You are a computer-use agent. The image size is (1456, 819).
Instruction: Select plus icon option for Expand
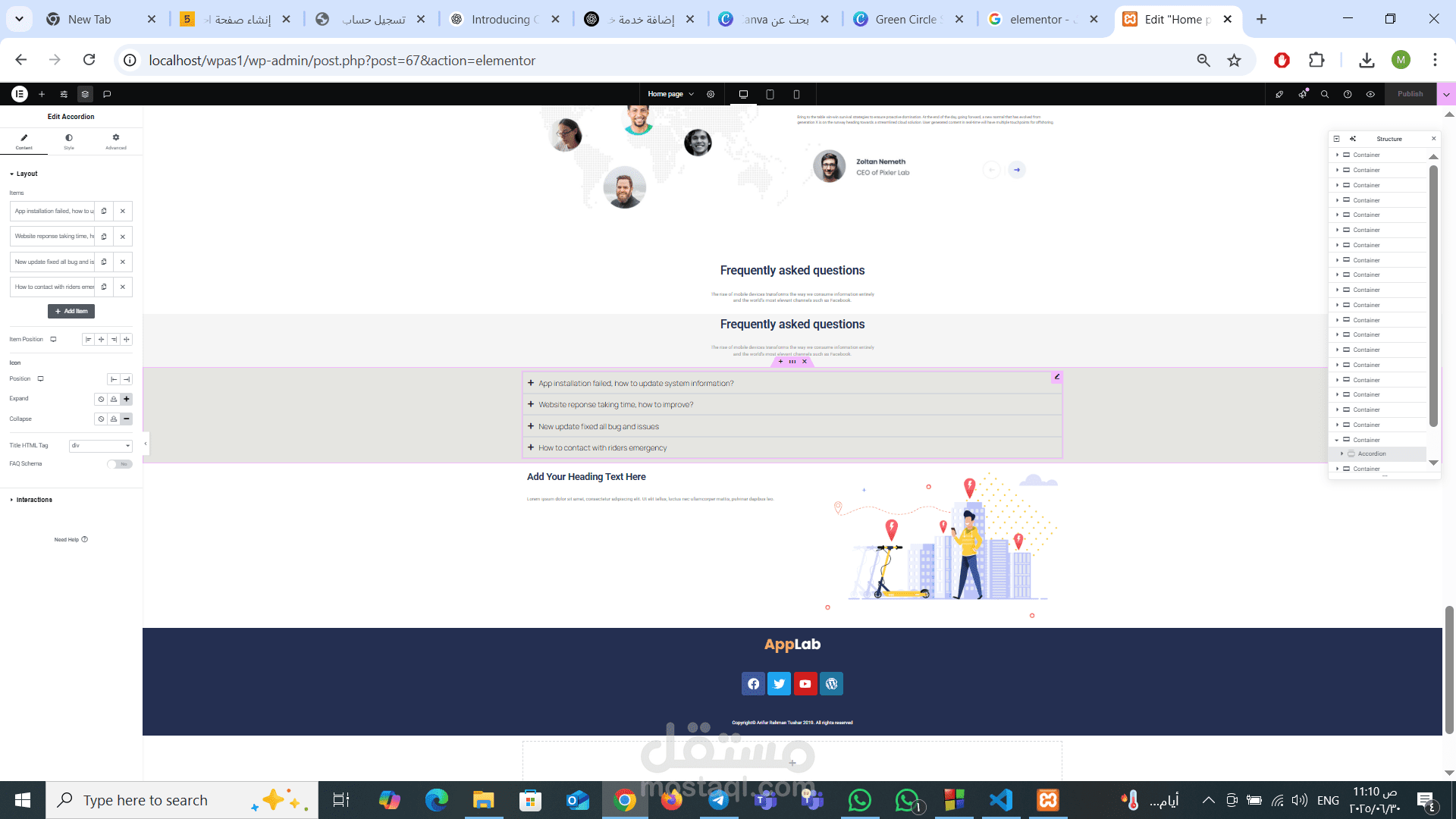127,399
